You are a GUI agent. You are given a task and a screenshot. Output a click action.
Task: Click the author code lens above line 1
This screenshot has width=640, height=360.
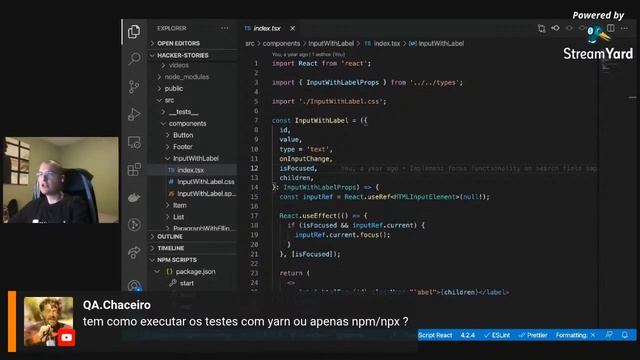tap(309, 54)
